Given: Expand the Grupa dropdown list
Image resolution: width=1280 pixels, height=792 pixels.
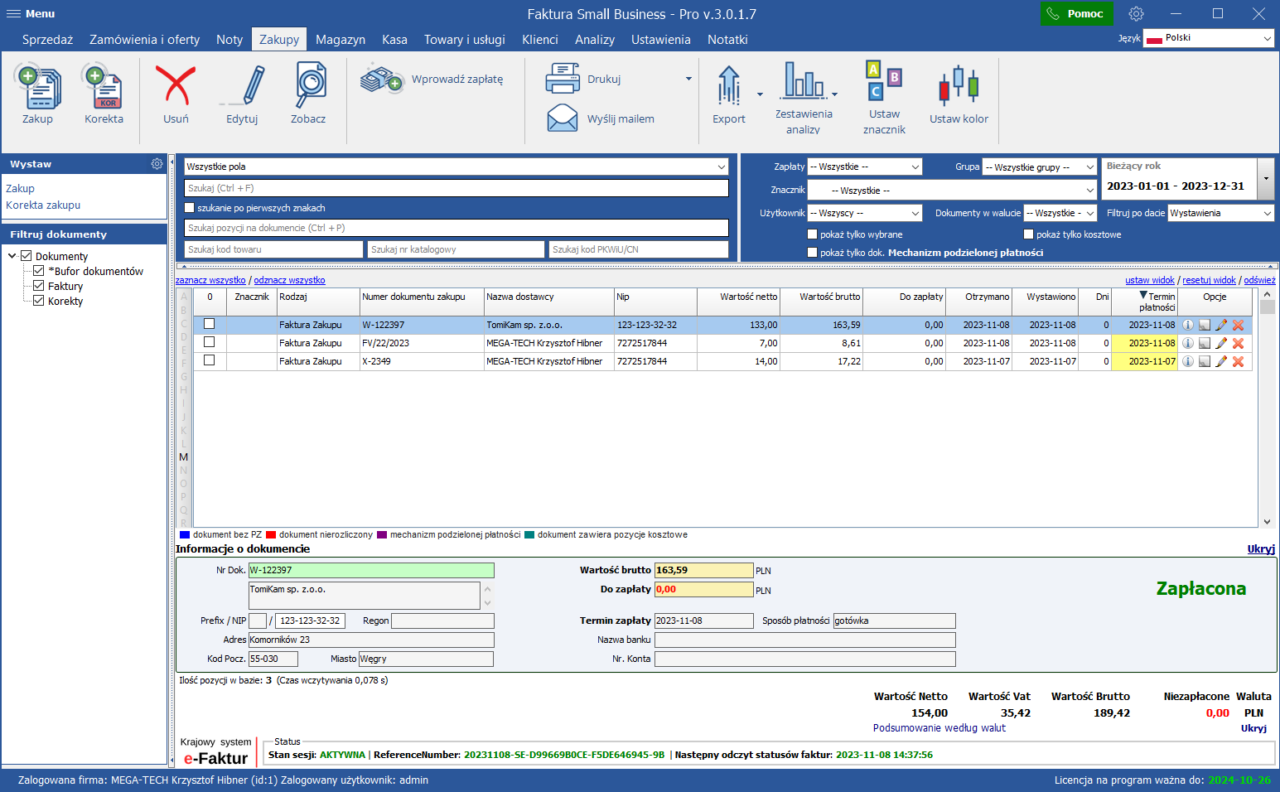Looking at the screenshot, I should pos(1039,167).
